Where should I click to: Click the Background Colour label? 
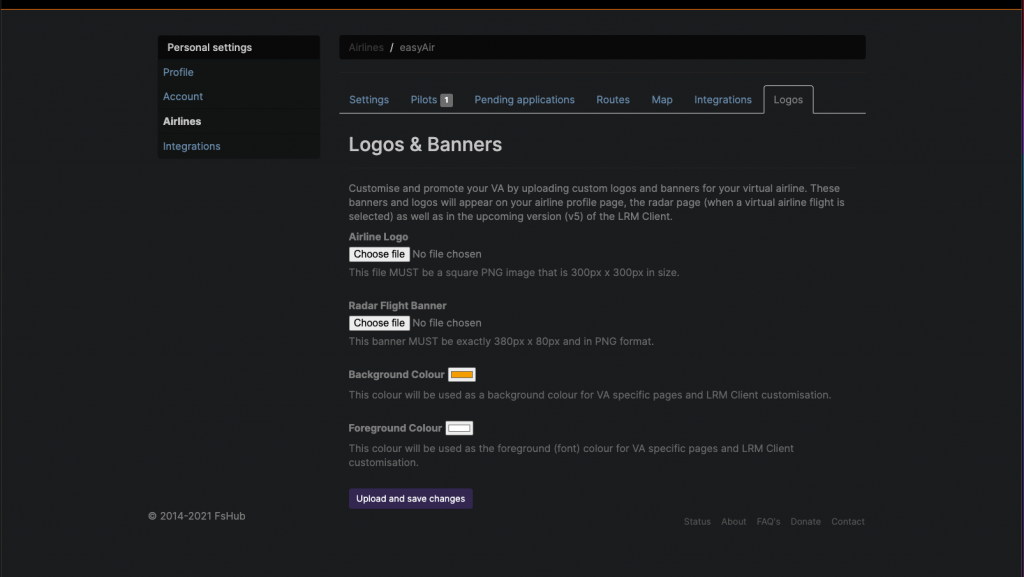[x=396, y=375]
